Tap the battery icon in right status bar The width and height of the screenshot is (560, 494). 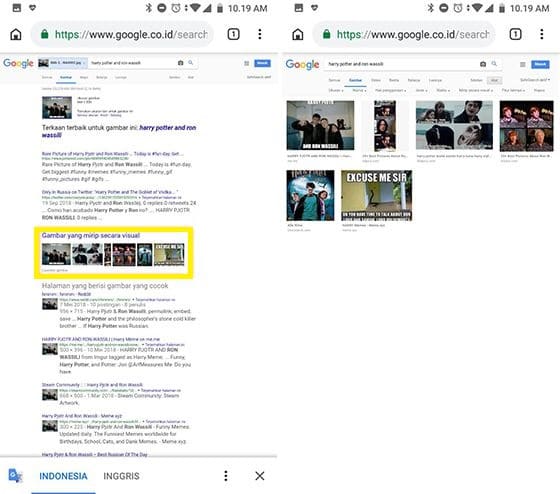pyautogui.click(x=502, y=8)
